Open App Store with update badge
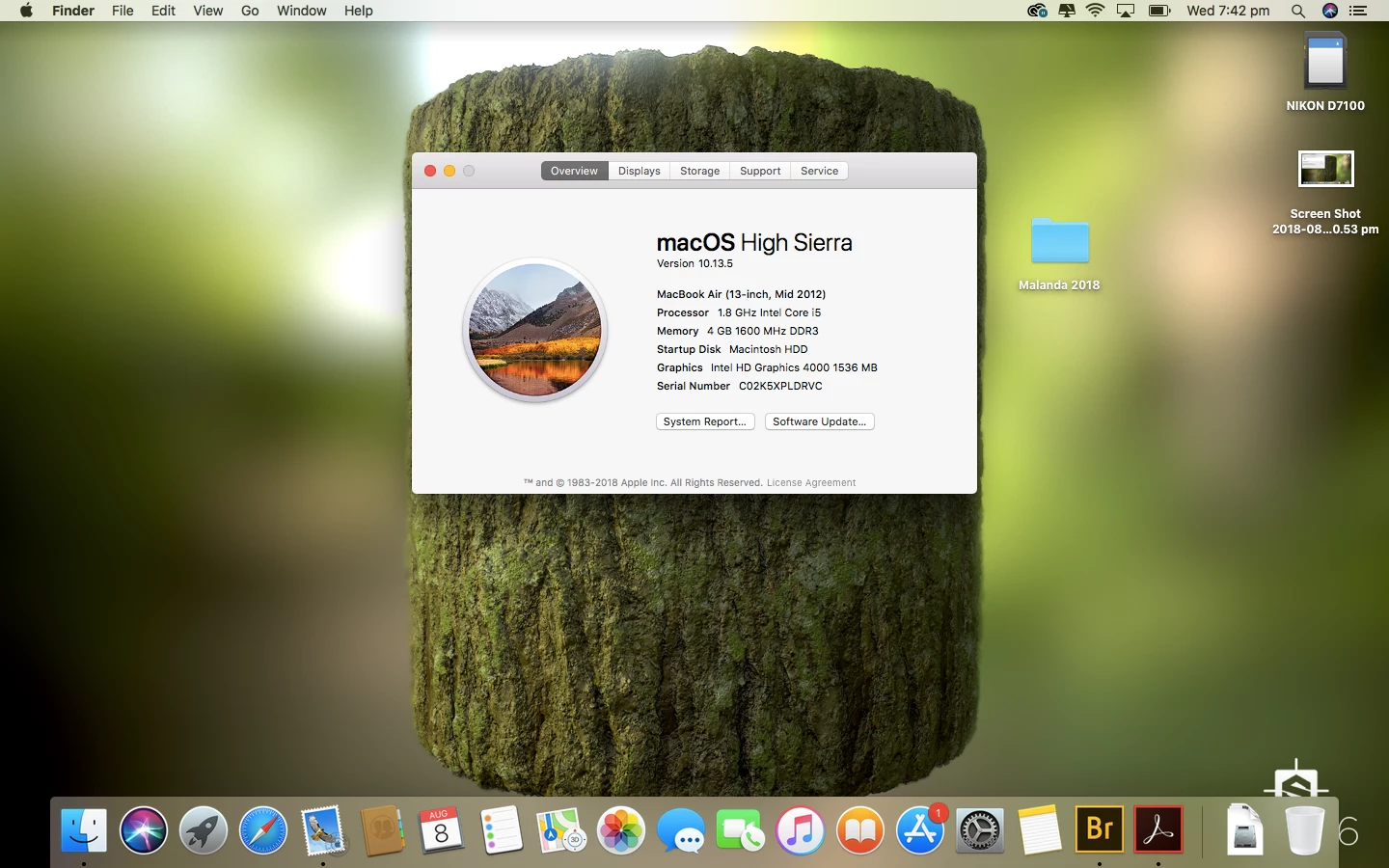1389x868 pixels. [x=920, y=830]
